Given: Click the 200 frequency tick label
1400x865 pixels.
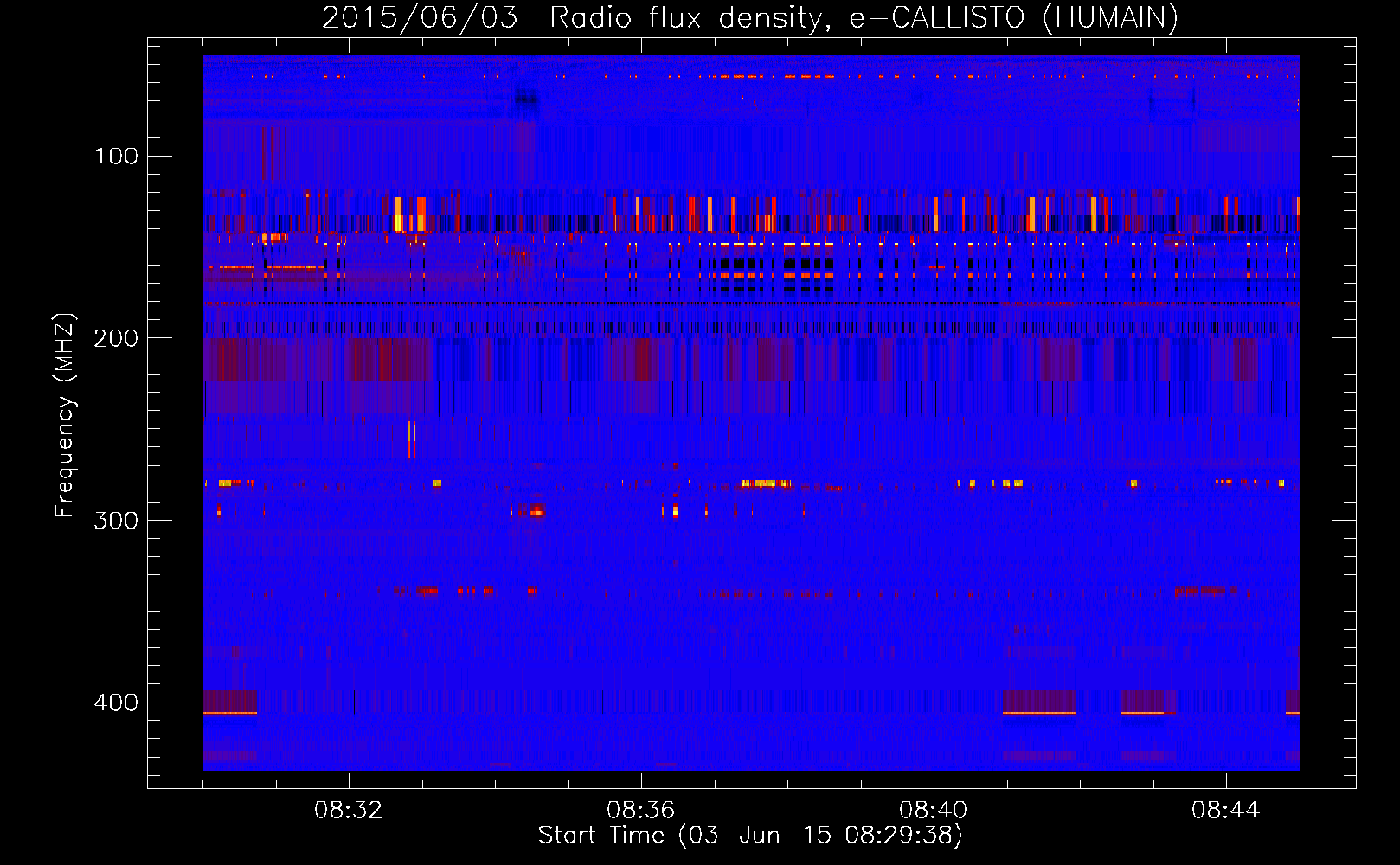Looking at the screenshot, I should click(x=116, y=338).
